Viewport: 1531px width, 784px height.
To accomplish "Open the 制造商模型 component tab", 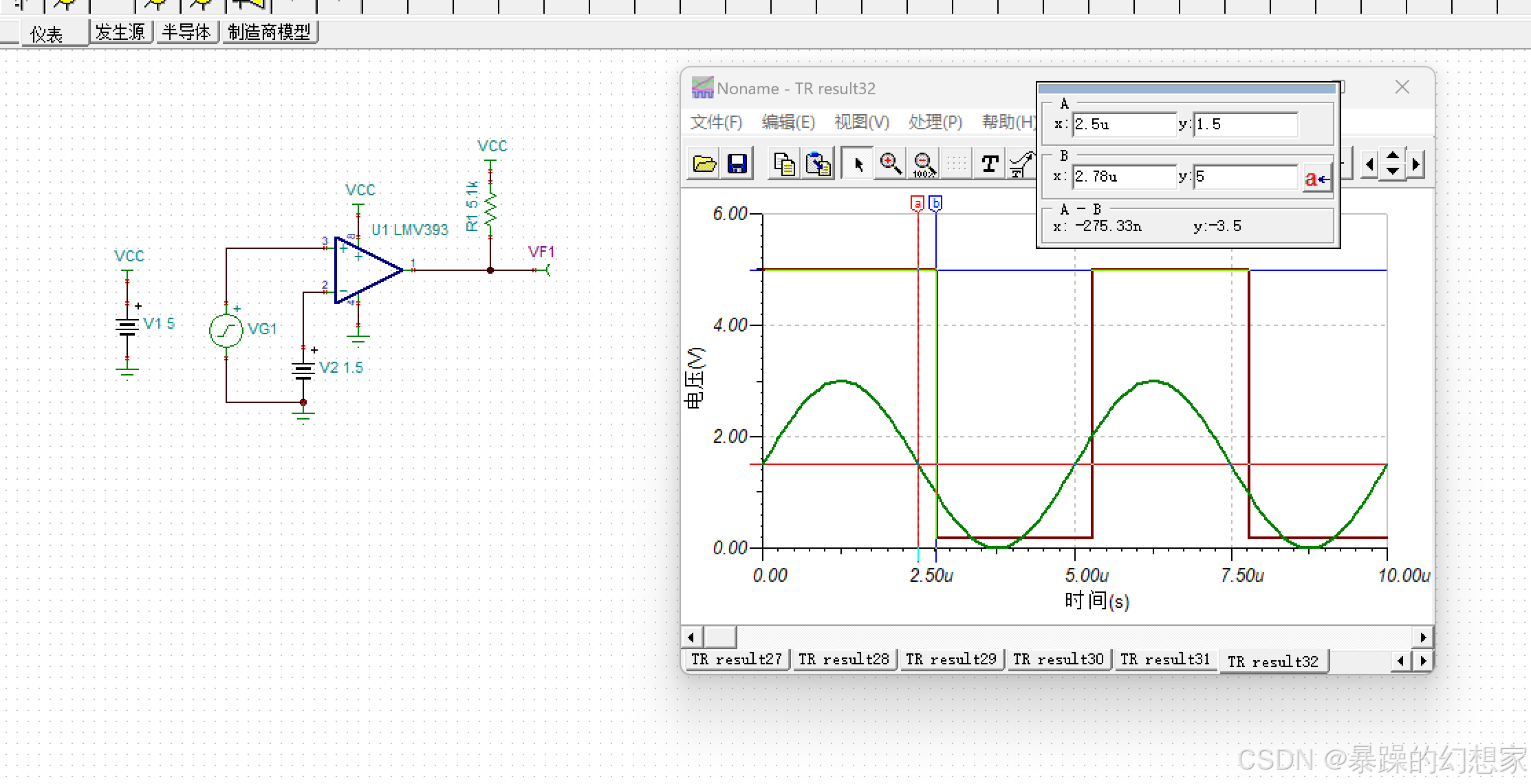I will pos(269,32).
